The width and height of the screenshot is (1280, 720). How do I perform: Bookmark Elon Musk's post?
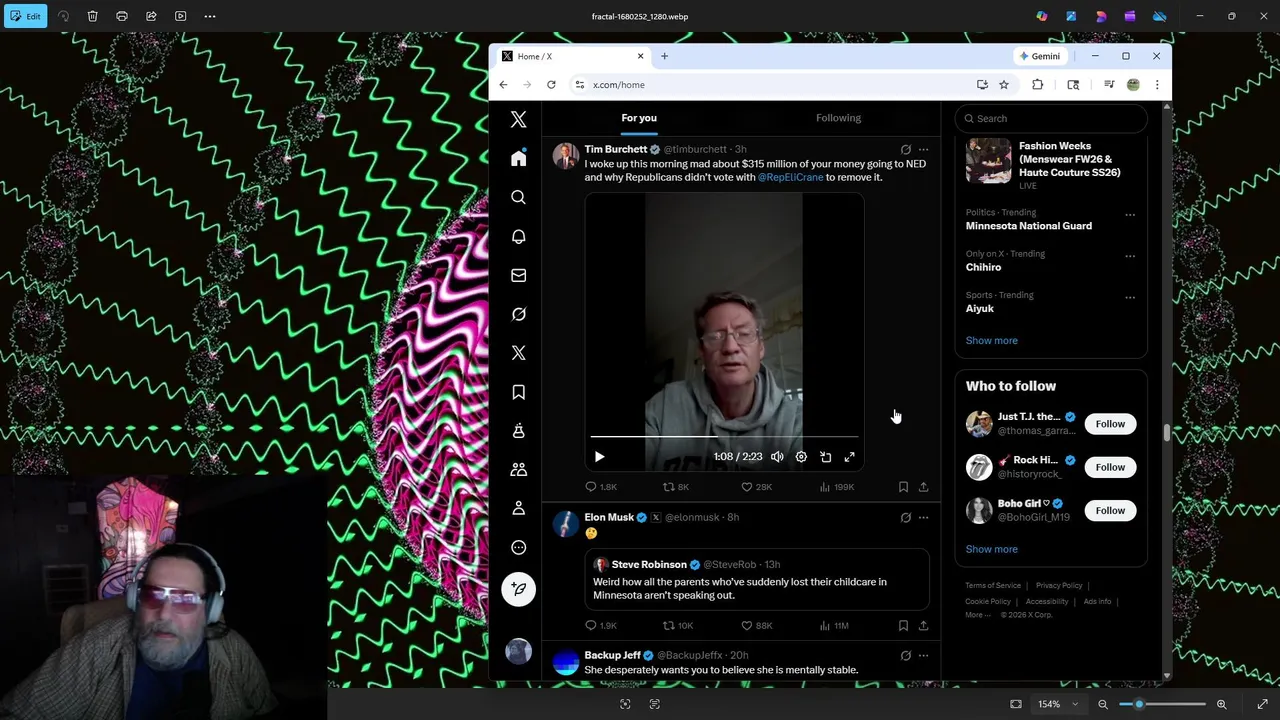click(903, 625)
